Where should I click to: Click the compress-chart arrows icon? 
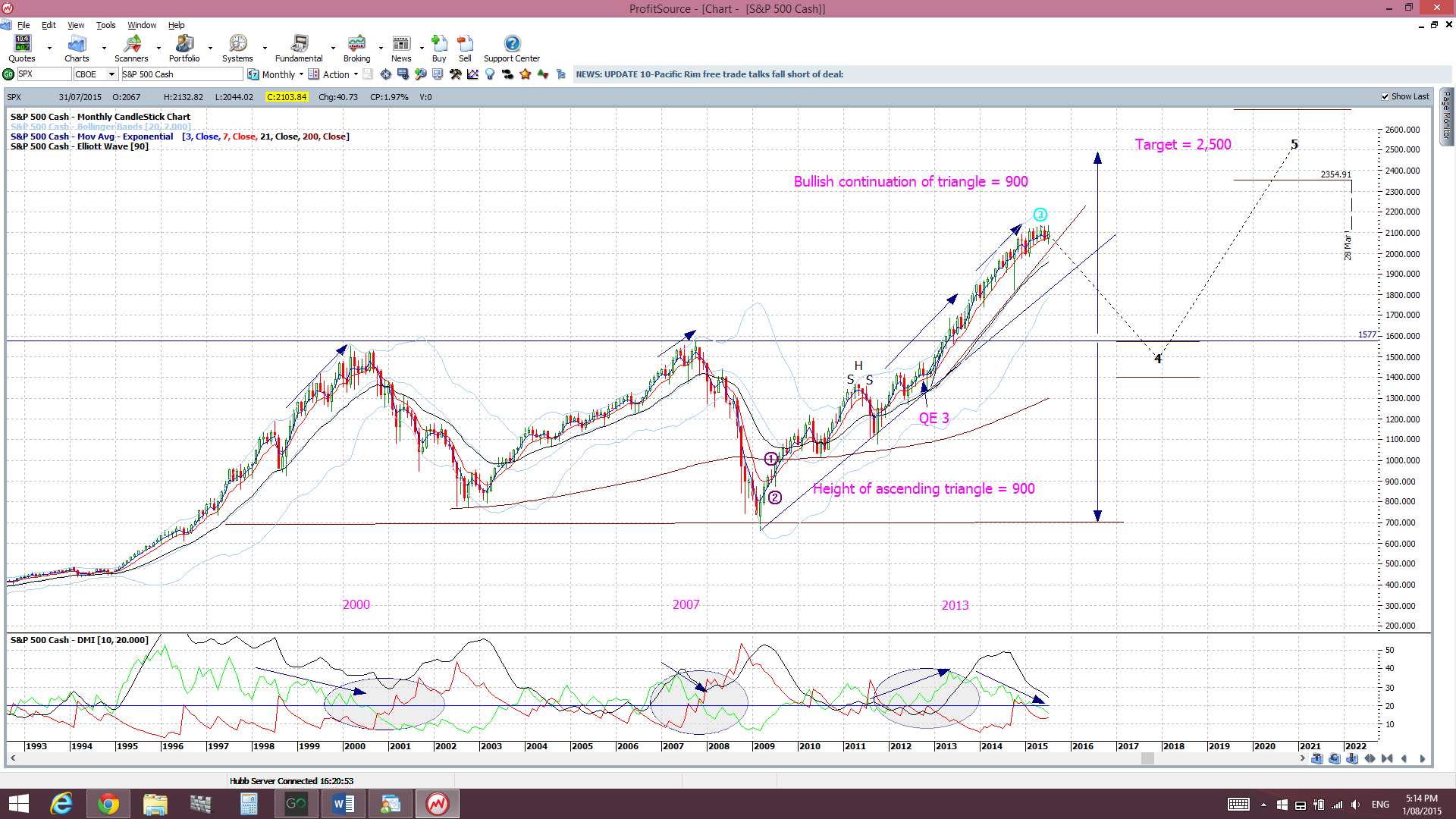1388,758
